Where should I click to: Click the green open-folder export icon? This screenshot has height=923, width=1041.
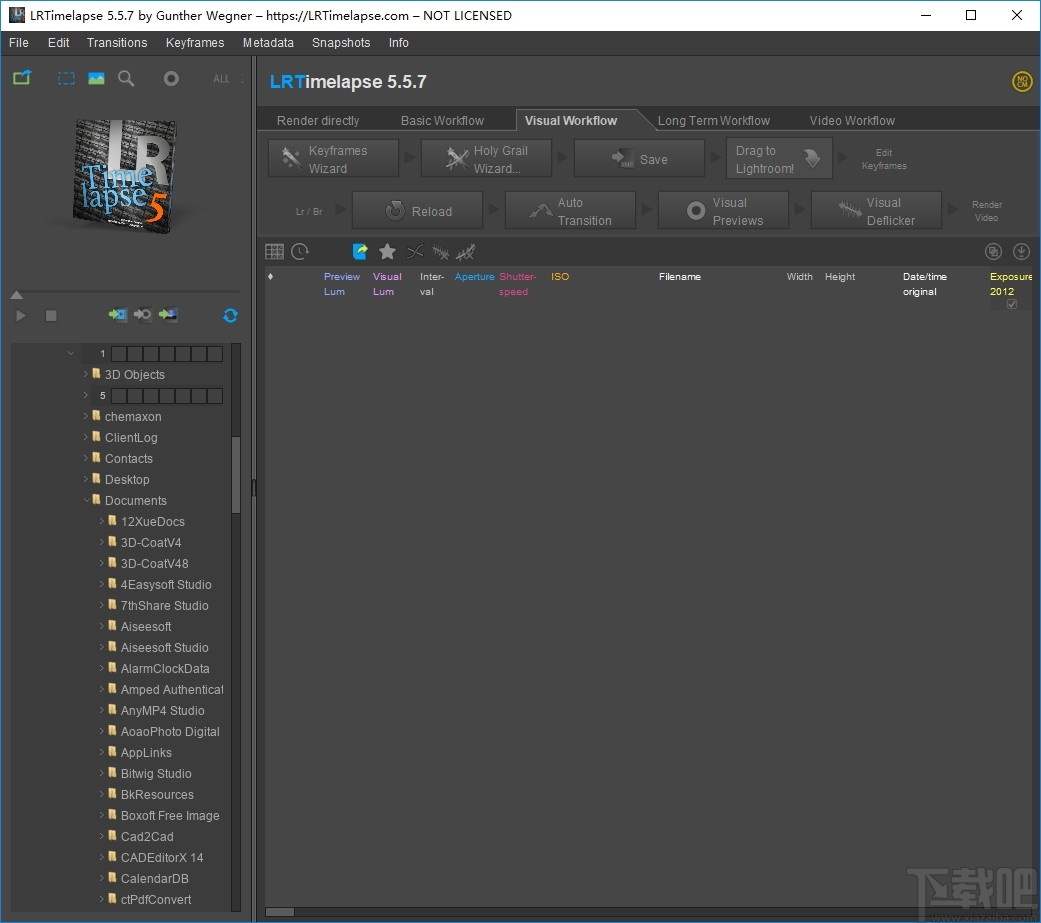tap(22, 78)
